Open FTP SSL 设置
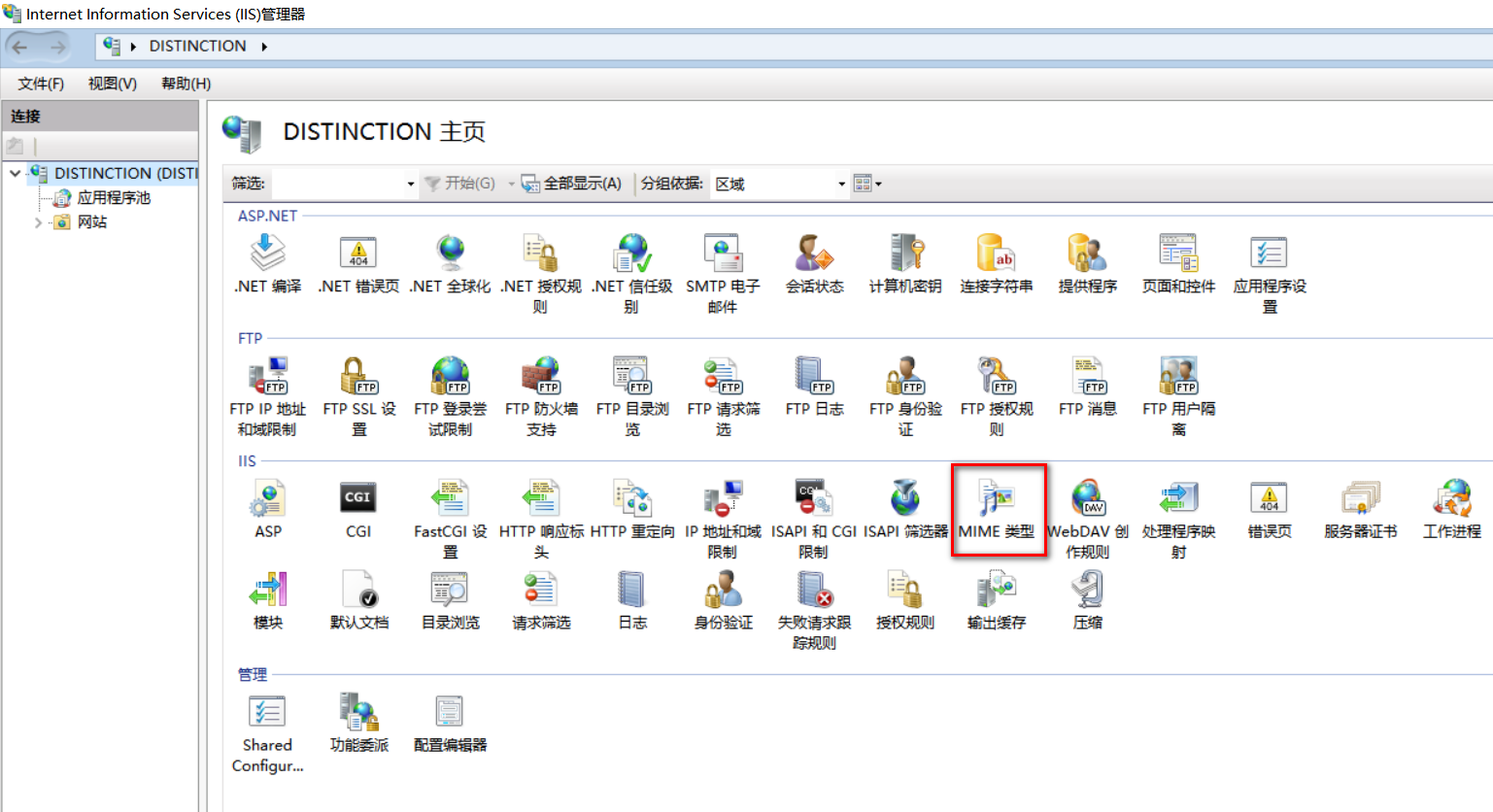The image size is (1493, 812). (x=358, y=396)
